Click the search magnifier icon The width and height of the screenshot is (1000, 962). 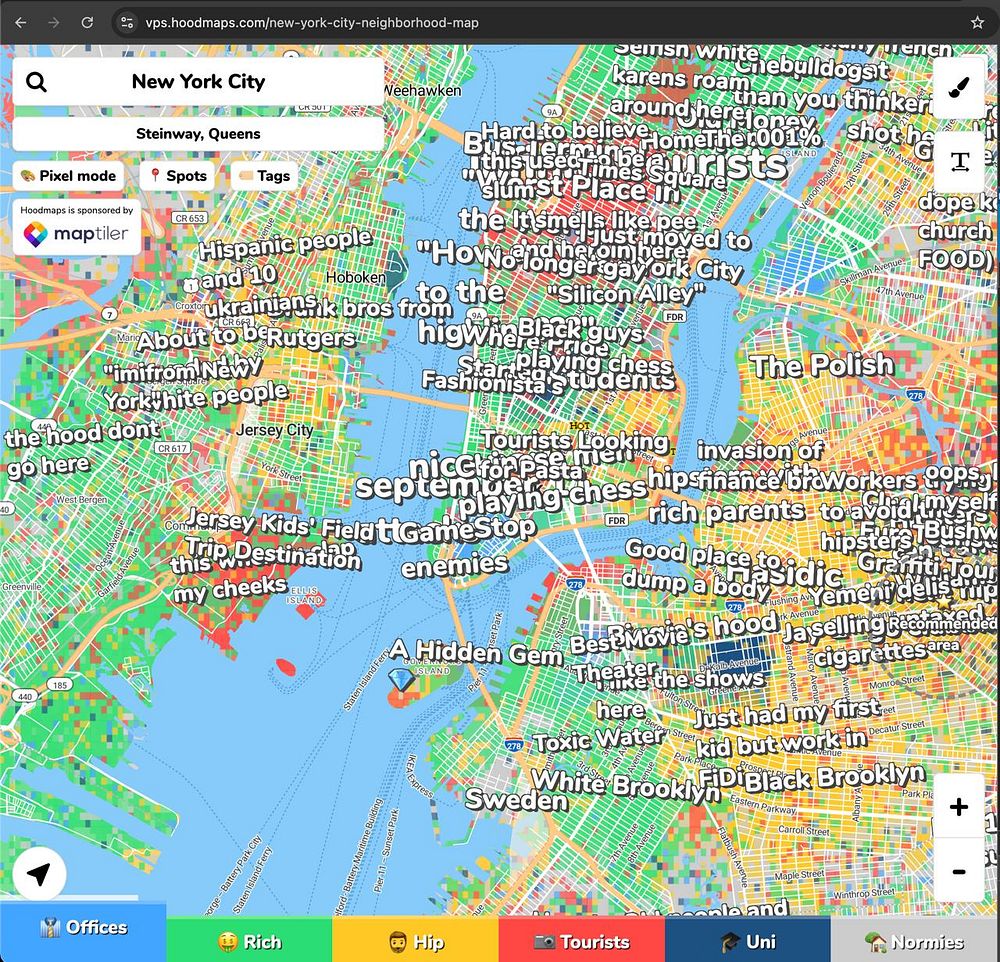[x=36, y=82]
